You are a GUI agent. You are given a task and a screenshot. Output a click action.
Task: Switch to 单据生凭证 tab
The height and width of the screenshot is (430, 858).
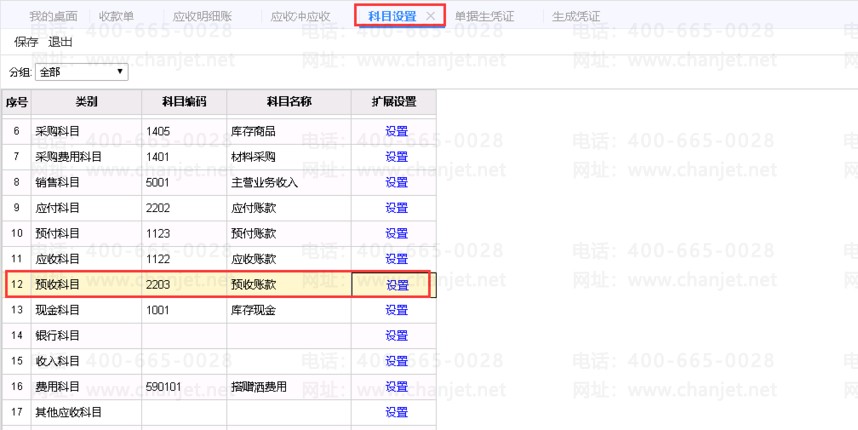(484, 16)
